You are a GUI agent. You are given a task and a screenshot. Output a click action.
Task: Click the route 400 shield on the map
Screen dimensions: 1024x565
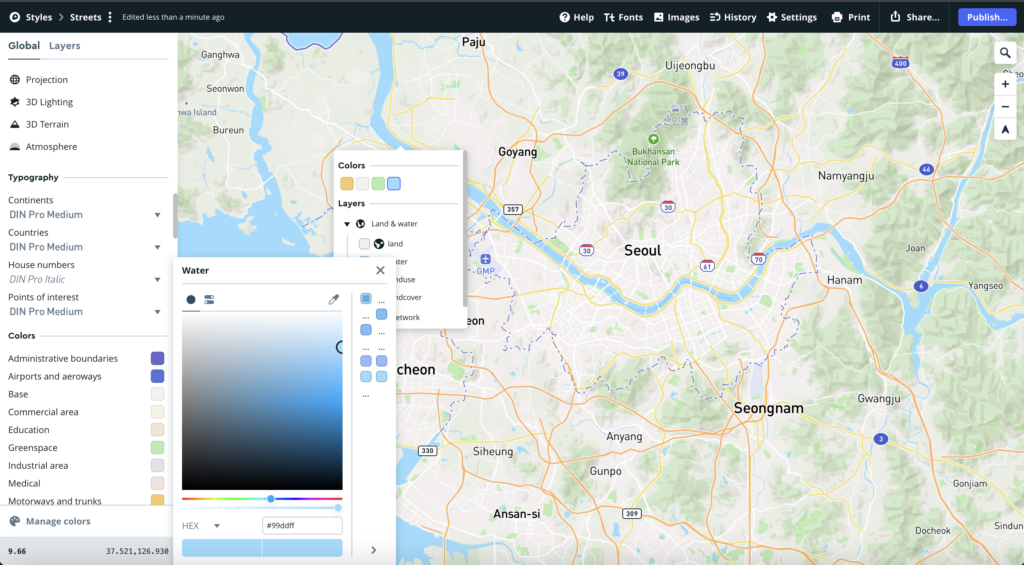901,63
